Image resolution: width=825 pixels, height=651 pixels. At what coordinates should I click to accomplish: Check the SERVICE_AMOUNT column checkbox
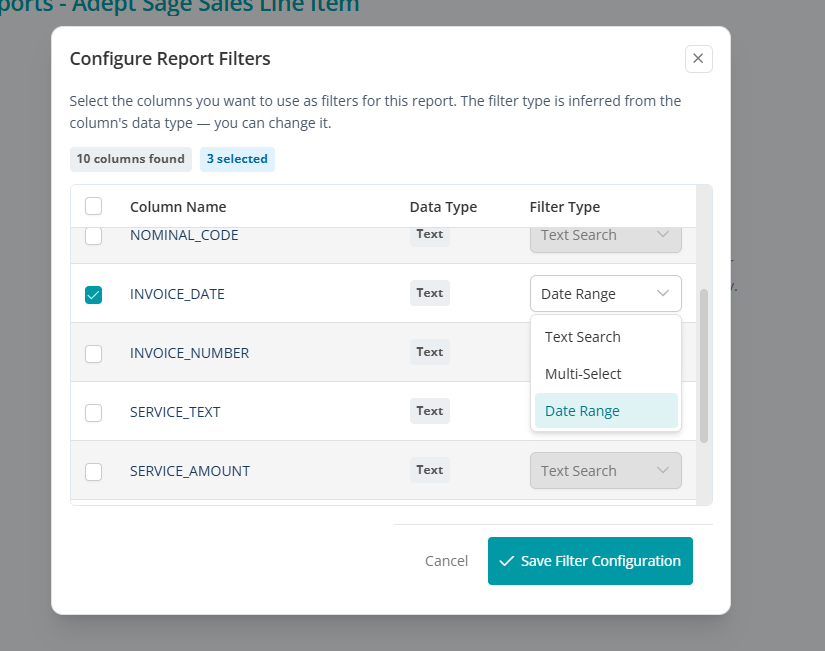tap(94, 472)
